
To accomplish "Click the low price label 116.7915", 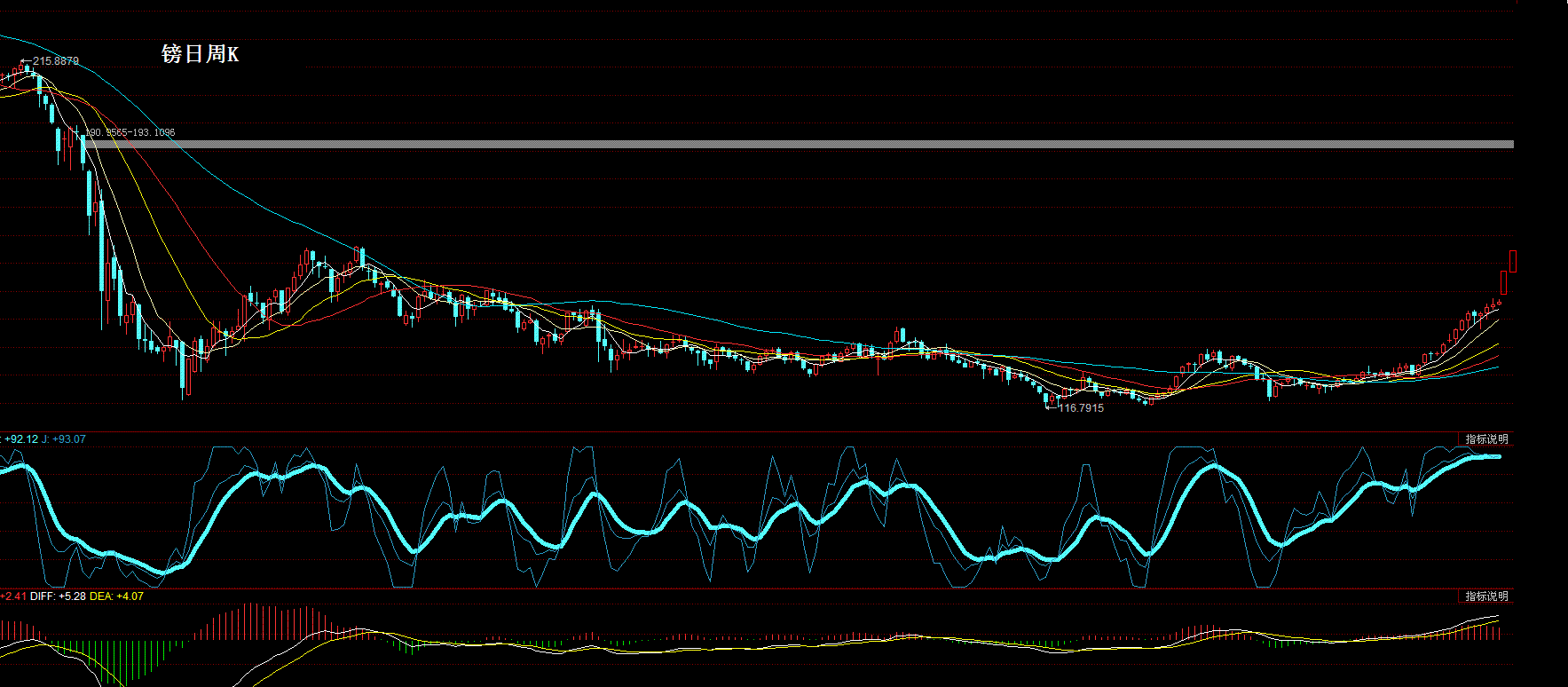I will coord(1082,408).
